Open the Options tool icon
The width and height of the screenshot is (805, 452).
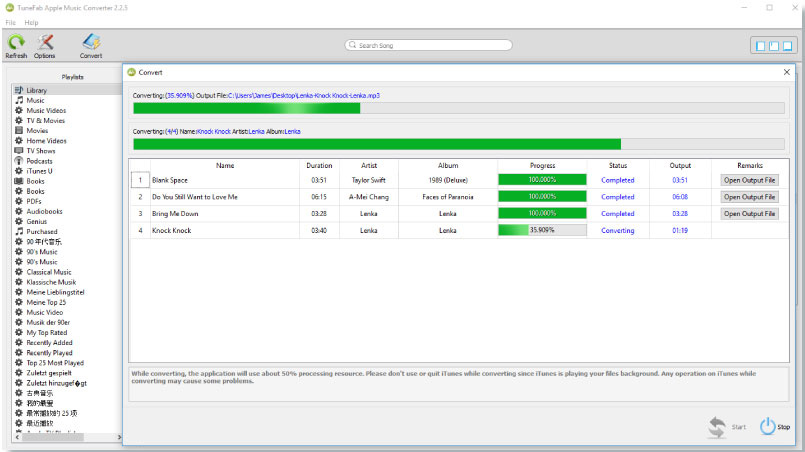coord(45,42)
